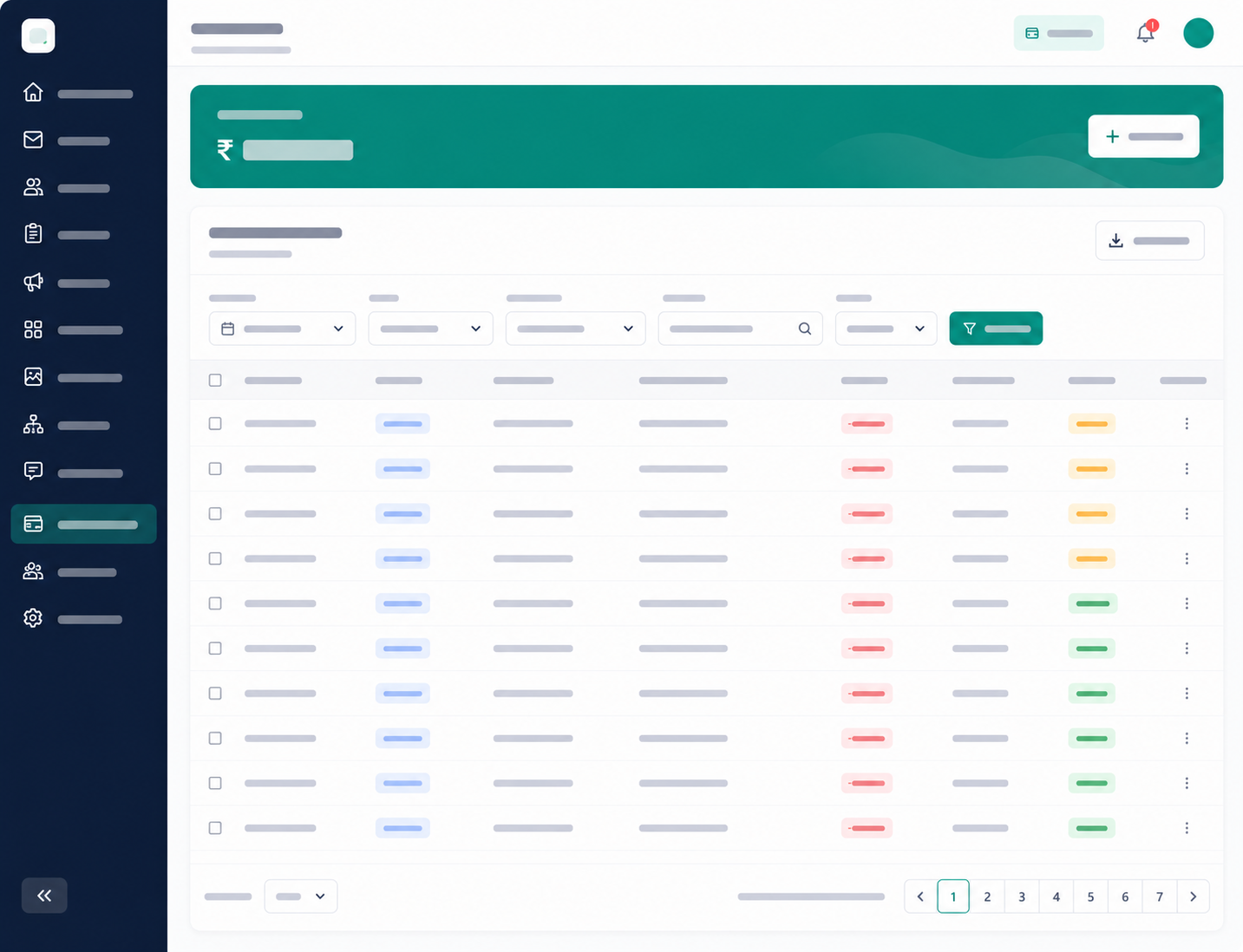
Task: Go to page 4 in pagination
Action: (1057, 897)
